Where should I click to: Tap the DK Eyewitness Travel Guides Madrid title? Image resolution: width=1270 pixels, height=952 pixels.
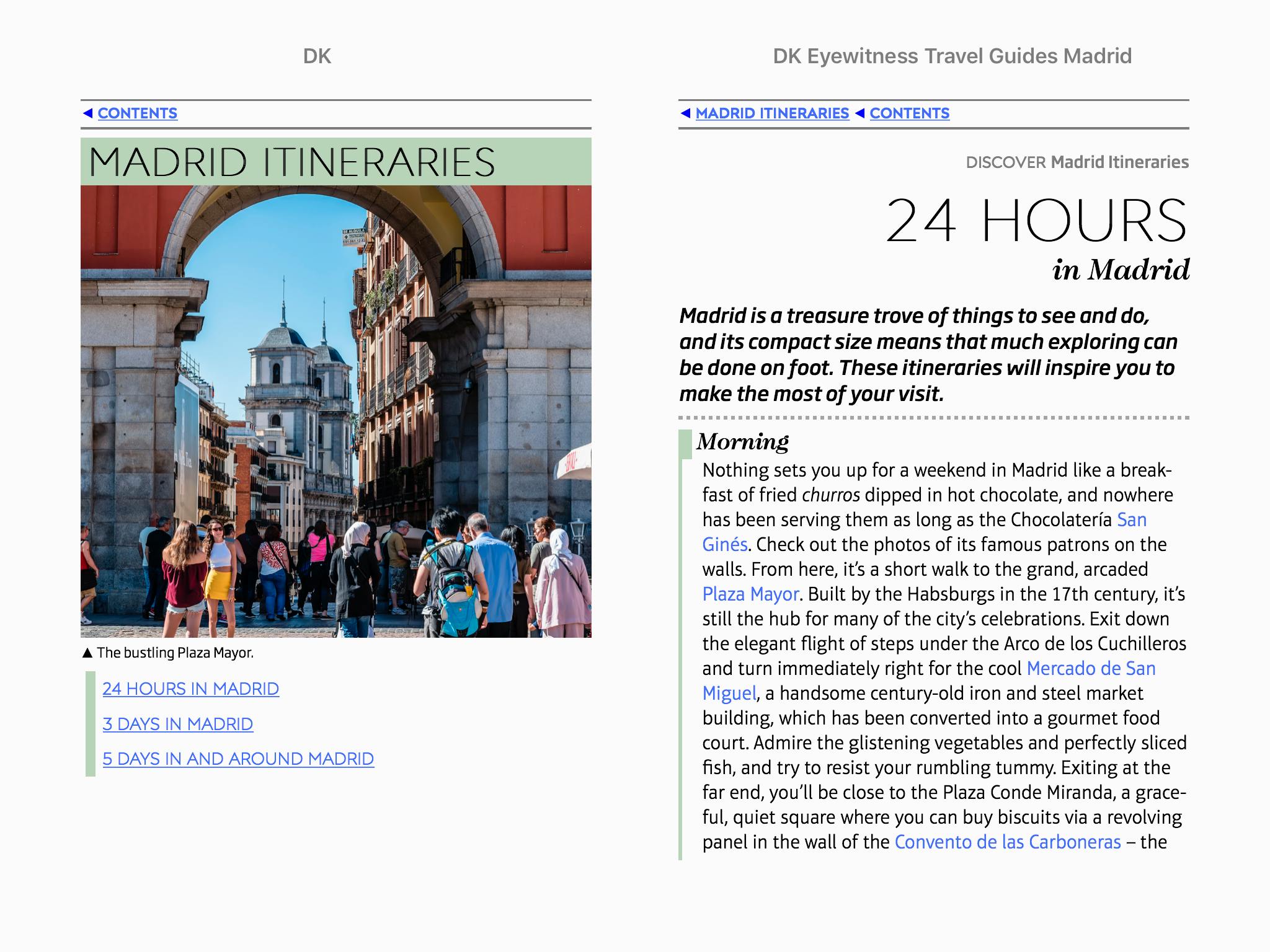point(952,56)
